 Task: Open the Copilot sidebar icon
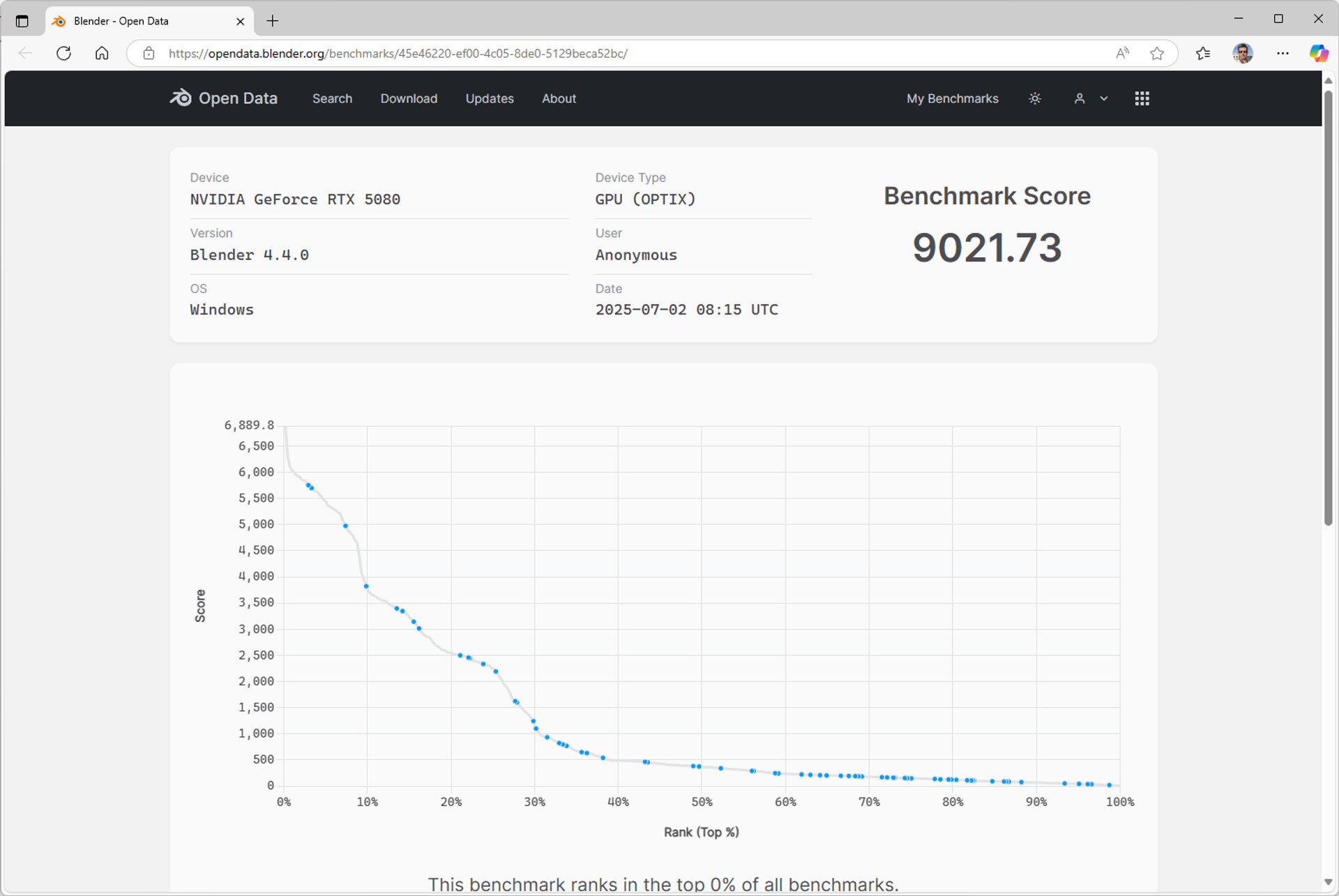coord(1318,53)
